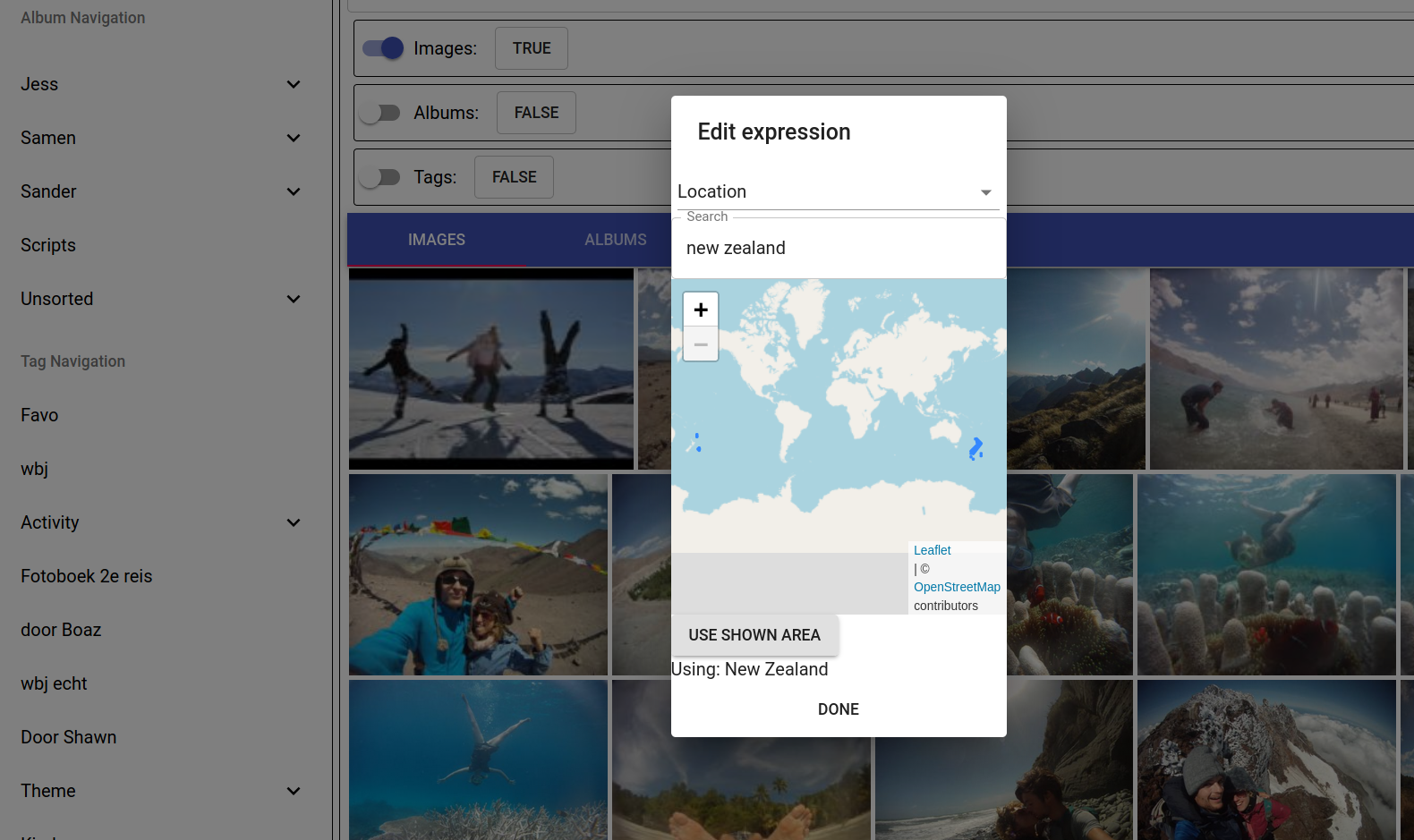The image size is (1414, 840).
Task: Expand the Theme tag chevron
Action: (294, 791)
